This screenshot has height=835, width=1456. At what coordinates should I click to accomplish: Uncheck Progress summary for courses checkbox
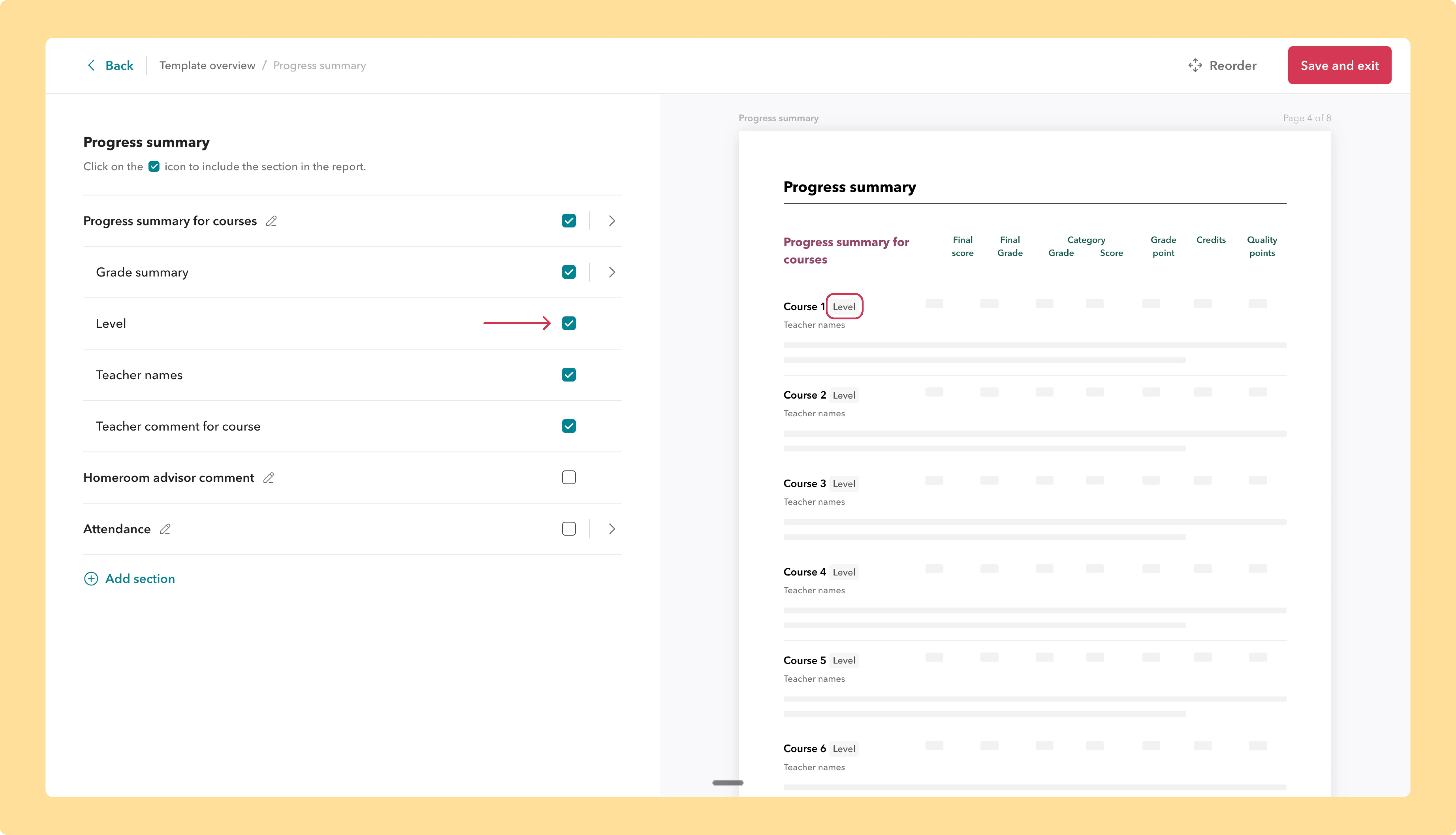pos(569,221)
